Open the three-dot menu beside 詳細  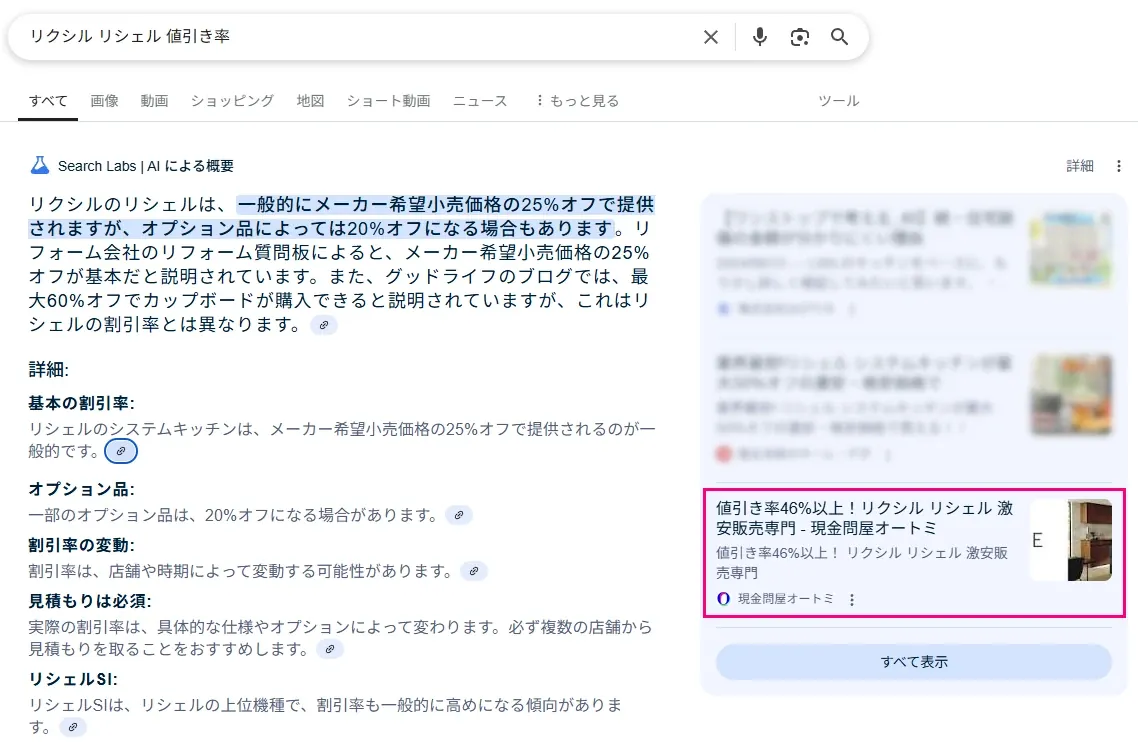[1119, 166]
